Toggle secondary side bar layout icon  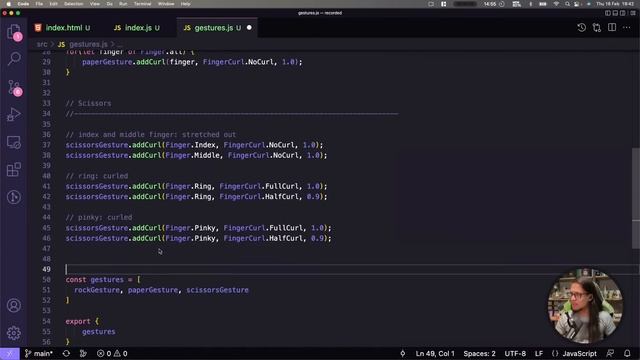622,13
